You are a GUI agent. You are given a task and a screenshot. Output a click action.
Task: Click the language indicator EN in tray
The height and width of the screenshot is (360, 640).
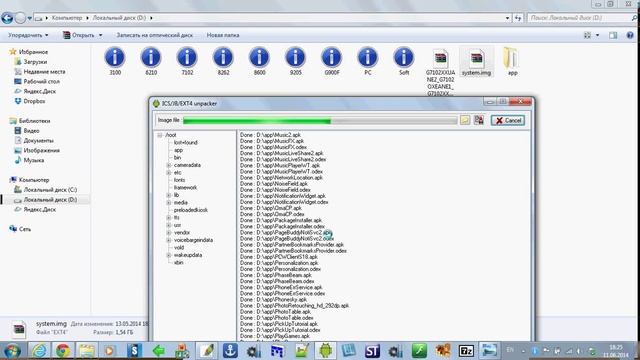[510, 350]
